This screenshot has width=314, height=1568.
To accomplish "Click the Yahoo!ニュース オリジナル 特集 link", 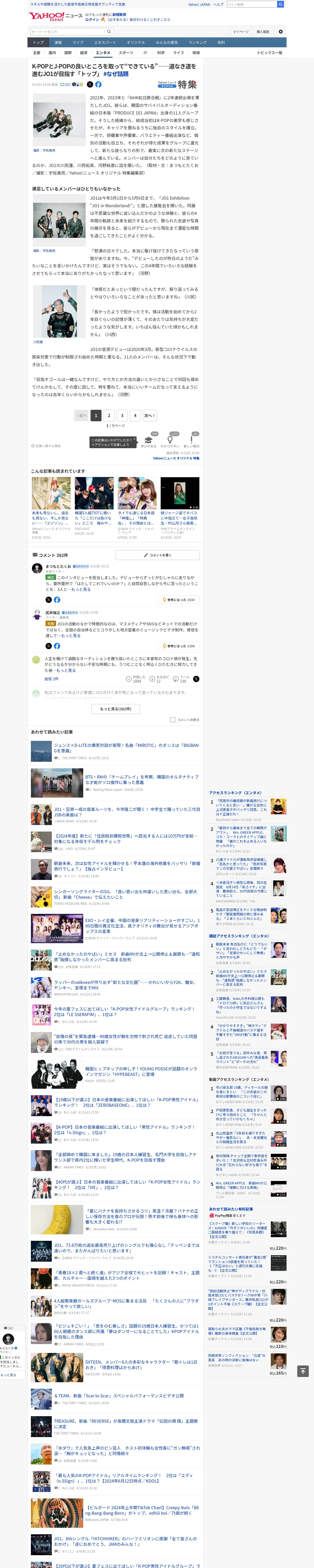I will pos(176,458).
